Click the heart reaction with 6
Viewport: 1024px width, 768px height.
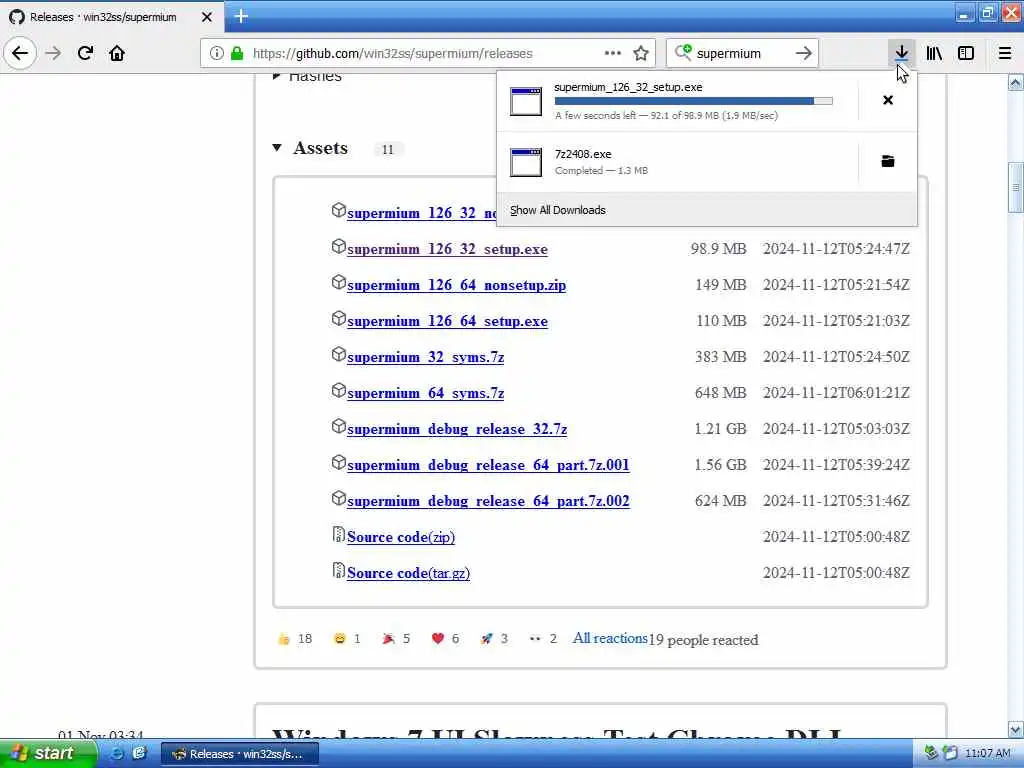tap(445, 639)
